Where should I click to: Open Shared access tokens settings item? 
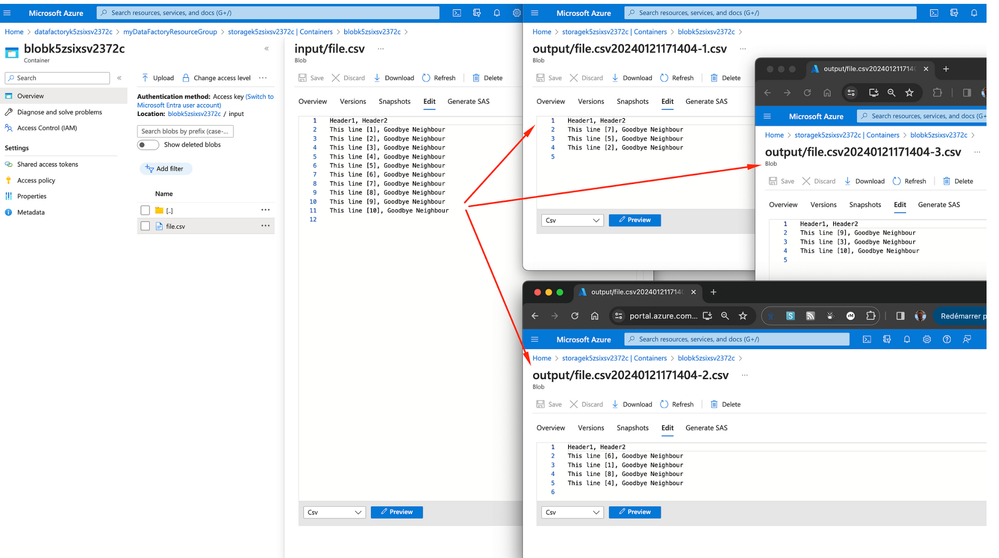click(48, 164)
